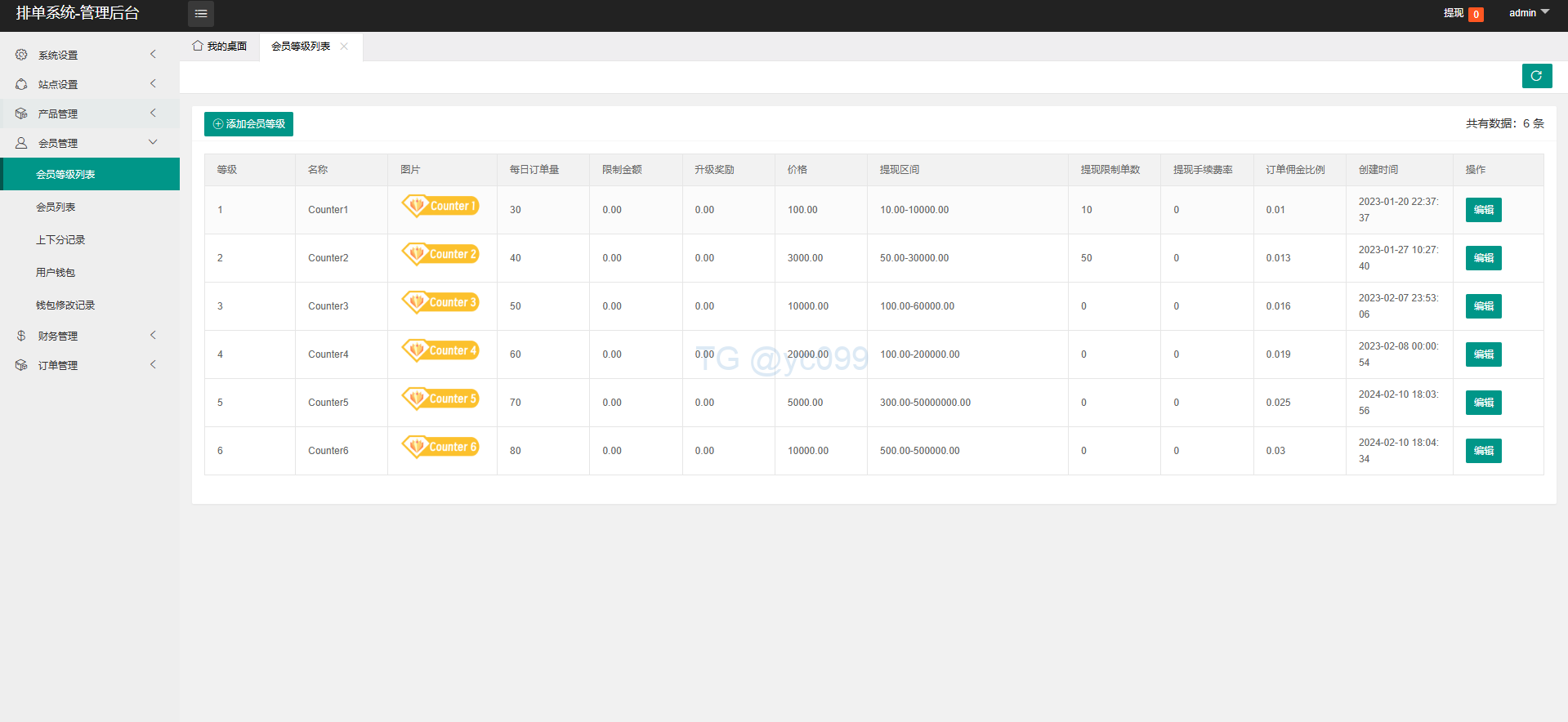Viewport: 1568px width, 722px height.
Task: Close the 会员等级列表 tab
Action: point(344,47)
